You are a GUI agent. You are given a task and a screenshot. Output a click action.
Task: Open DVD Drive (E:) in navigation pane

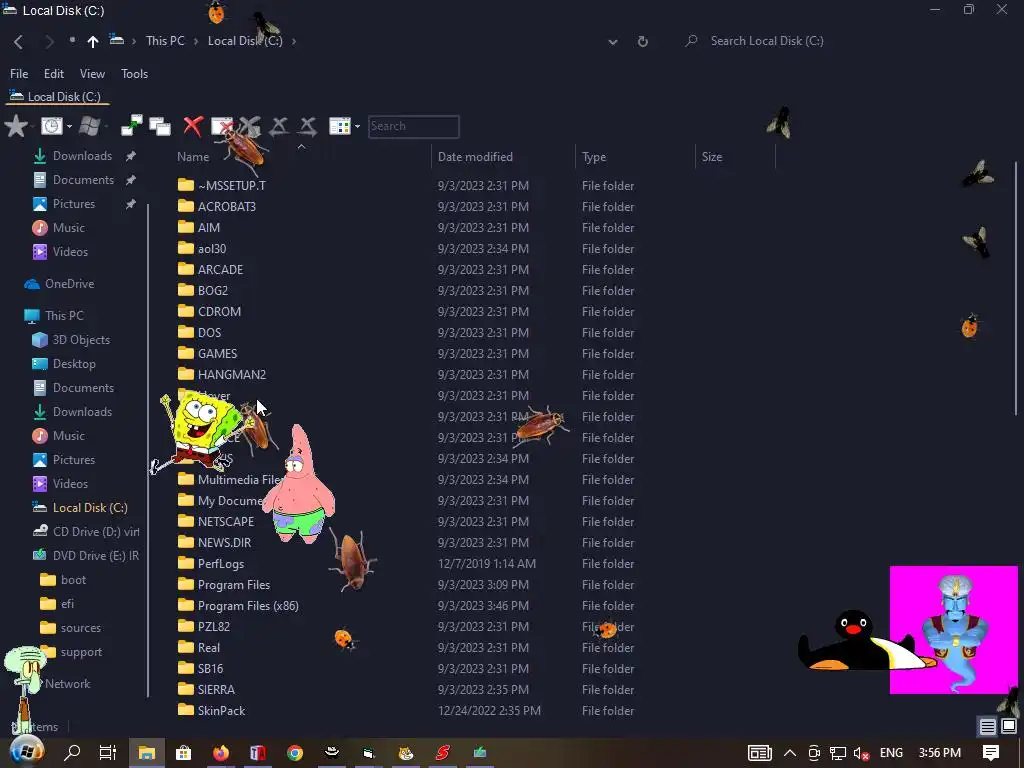(86, 556)
